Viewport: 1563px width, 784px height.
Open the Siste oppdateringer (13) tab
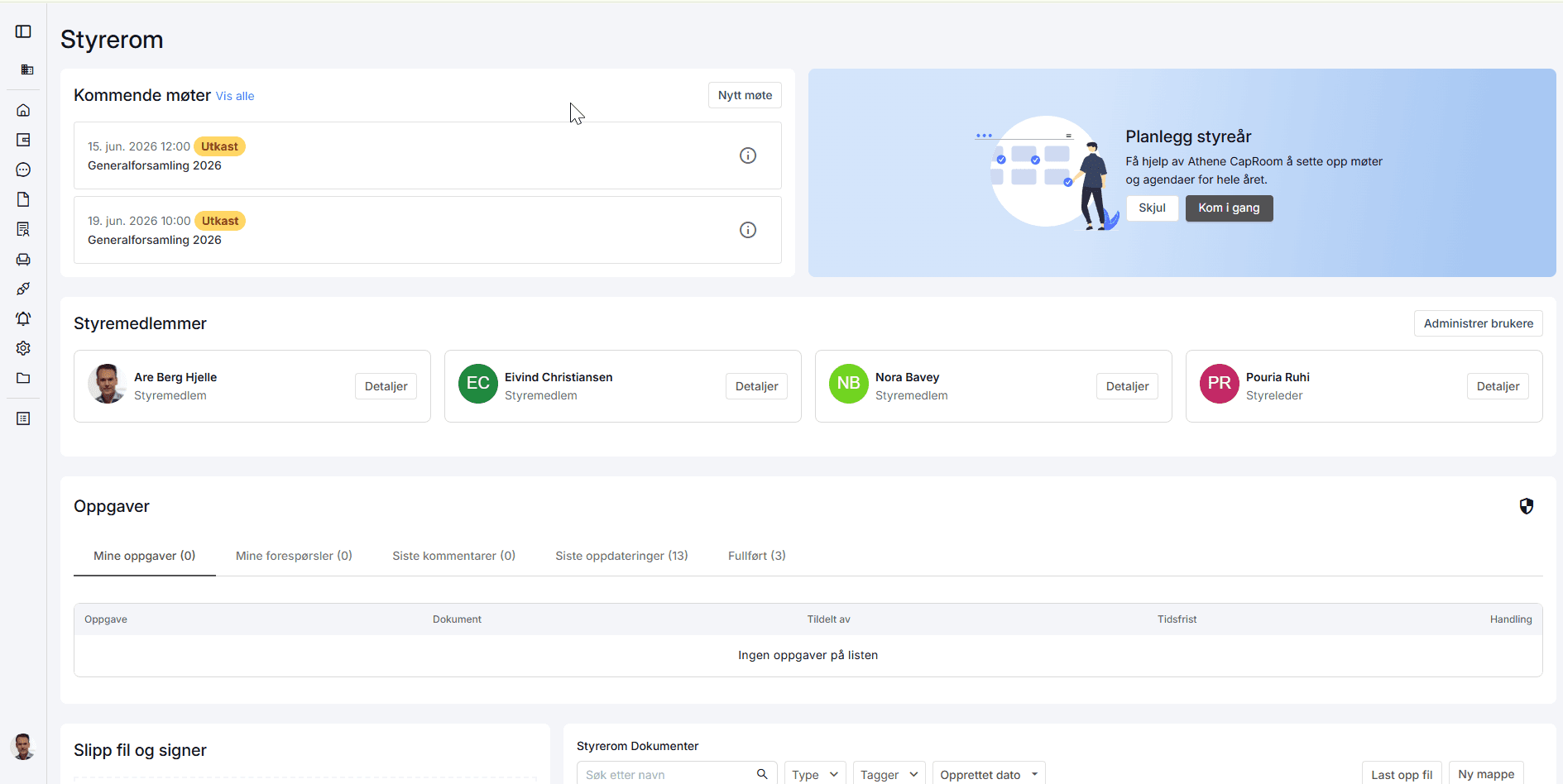coord(621,556)
